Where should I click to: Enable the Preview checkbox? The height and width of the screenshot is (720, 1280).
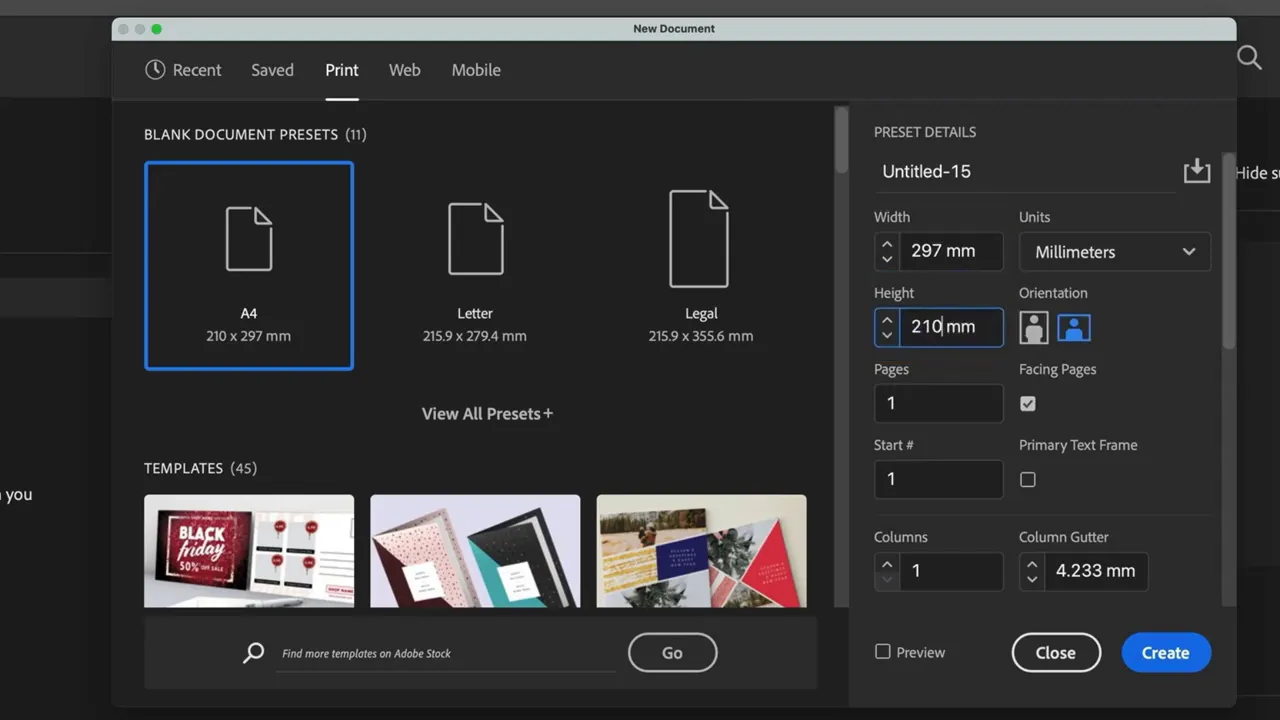[x=883, y=651]
